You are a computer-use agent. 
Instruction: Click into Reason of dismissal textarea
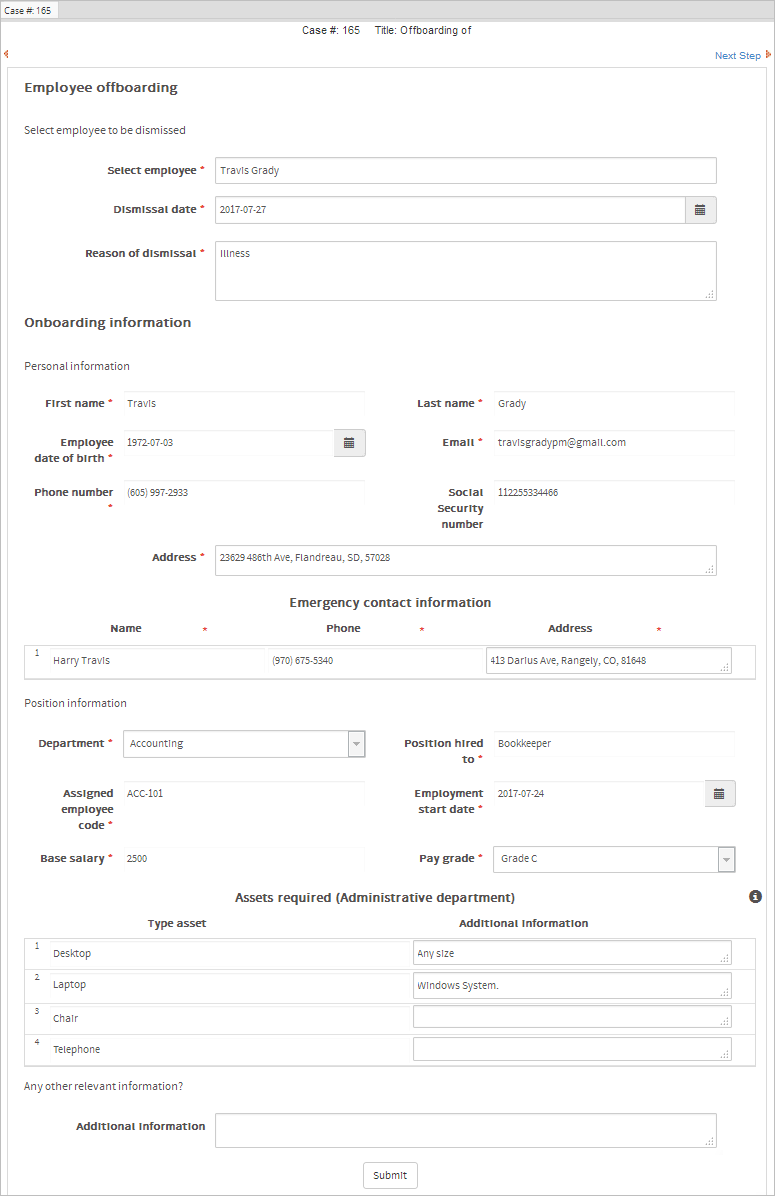465,270
